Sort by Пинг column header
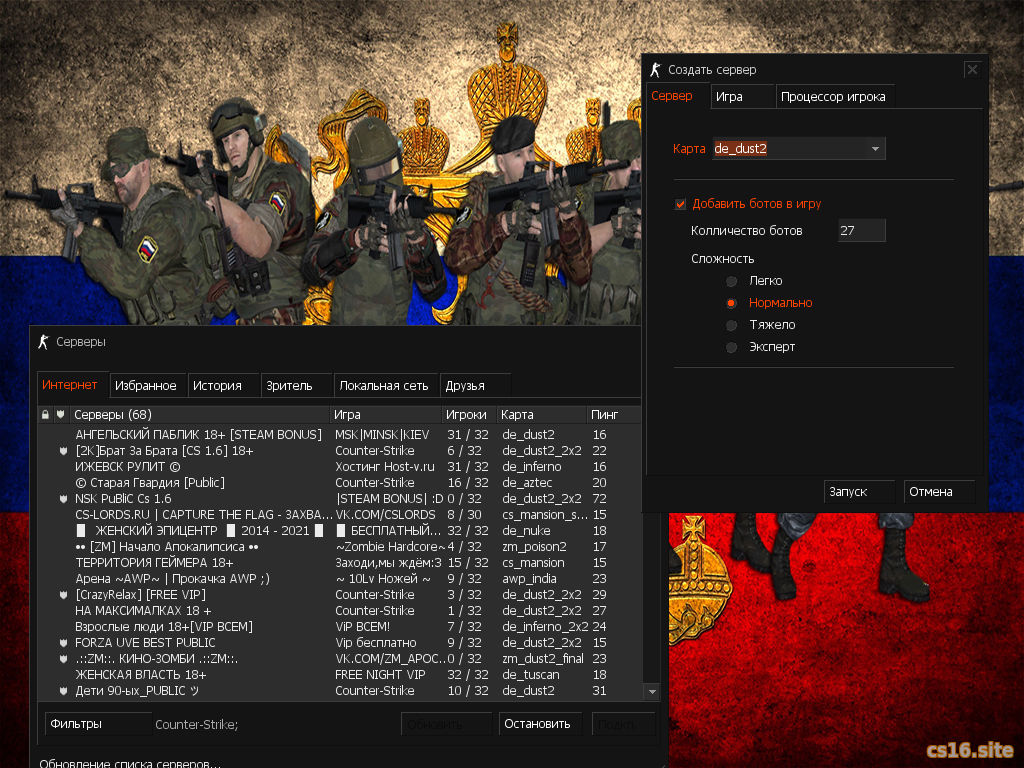The height and width of the screenshot is (768, 1024). click(x=614, y=415)
